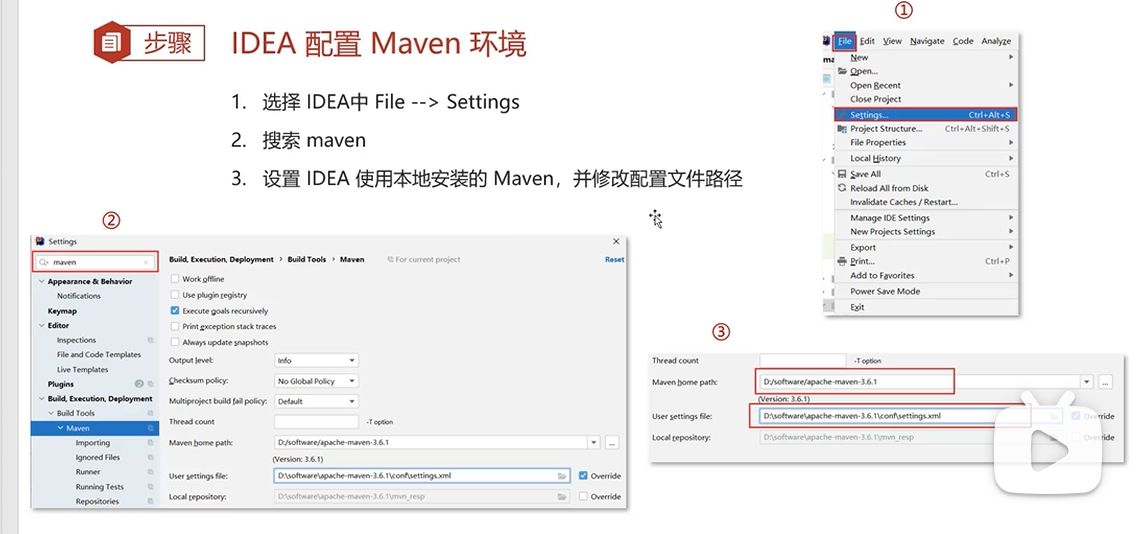1137x534 pixels.
Task: Choose Settings... from the File menu
Action: [x=926, y=115]
